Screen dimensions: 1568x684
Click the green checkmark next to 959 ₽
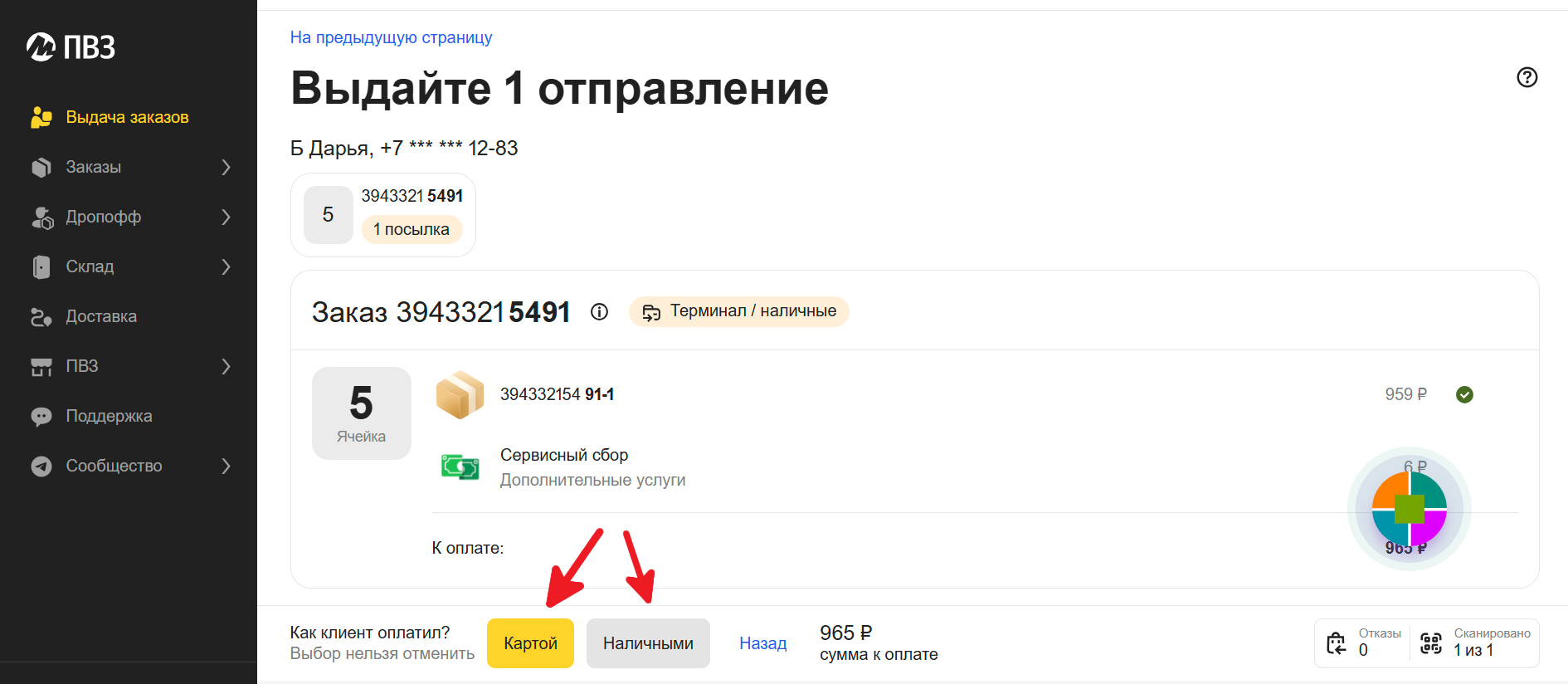pos(1464,394)
